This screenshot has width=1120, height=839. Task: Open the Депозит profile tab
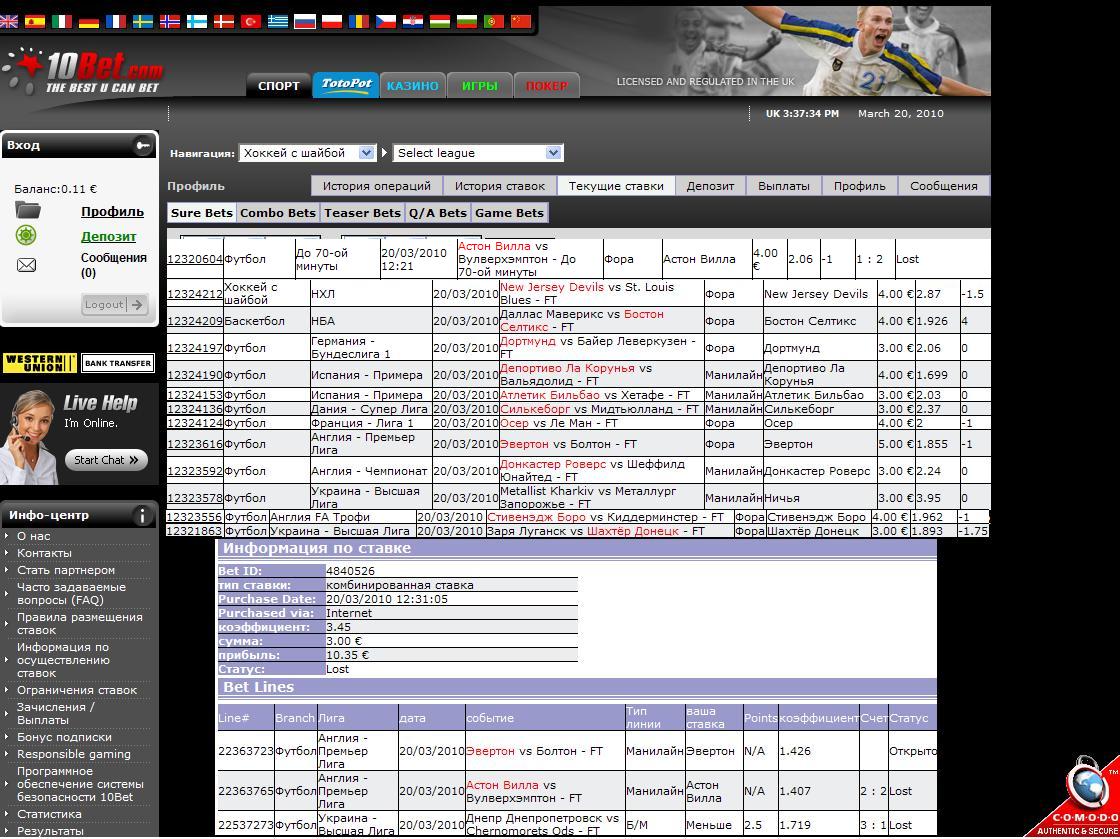click(710, 186)
